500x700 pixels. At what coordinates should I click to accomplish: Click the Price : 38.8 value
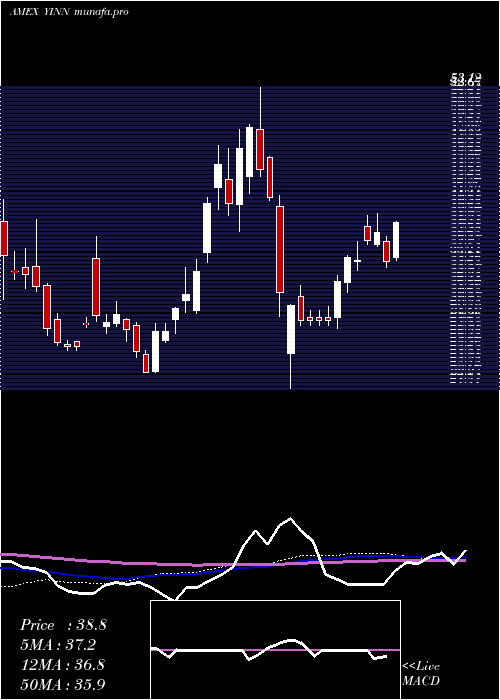[x=63, y=625]
